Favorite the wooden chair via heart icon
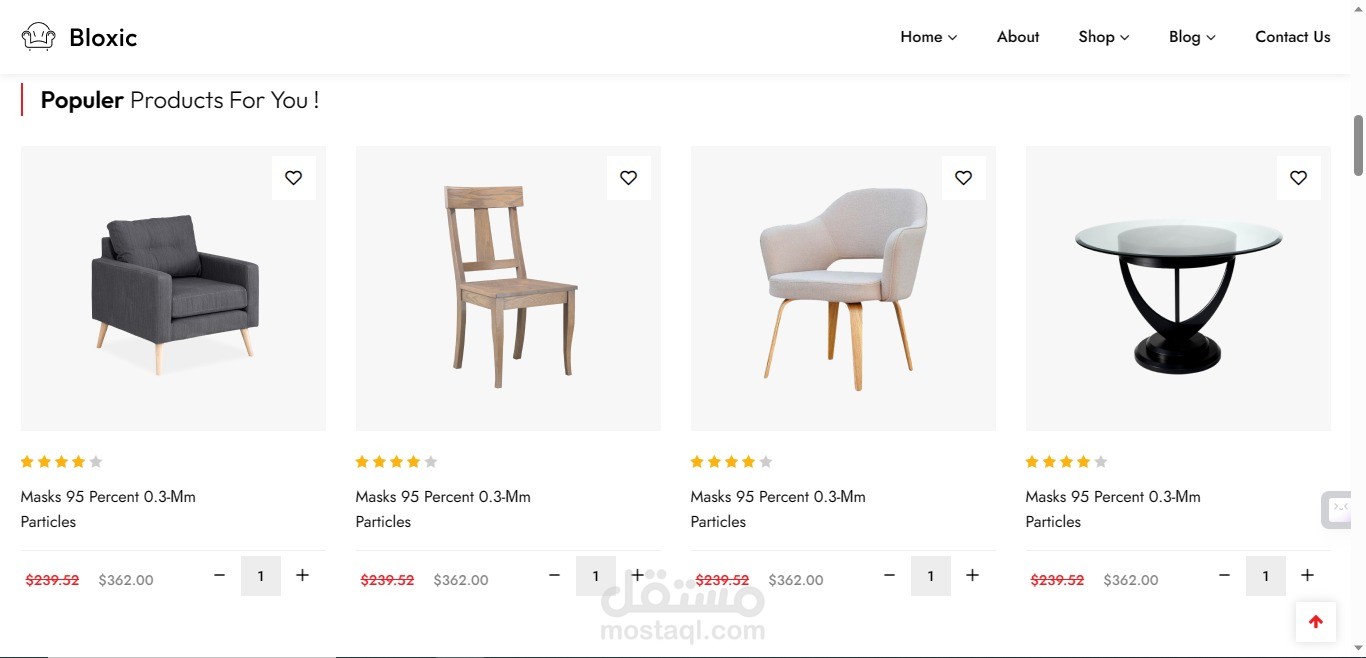 click(x=628, y=178)
